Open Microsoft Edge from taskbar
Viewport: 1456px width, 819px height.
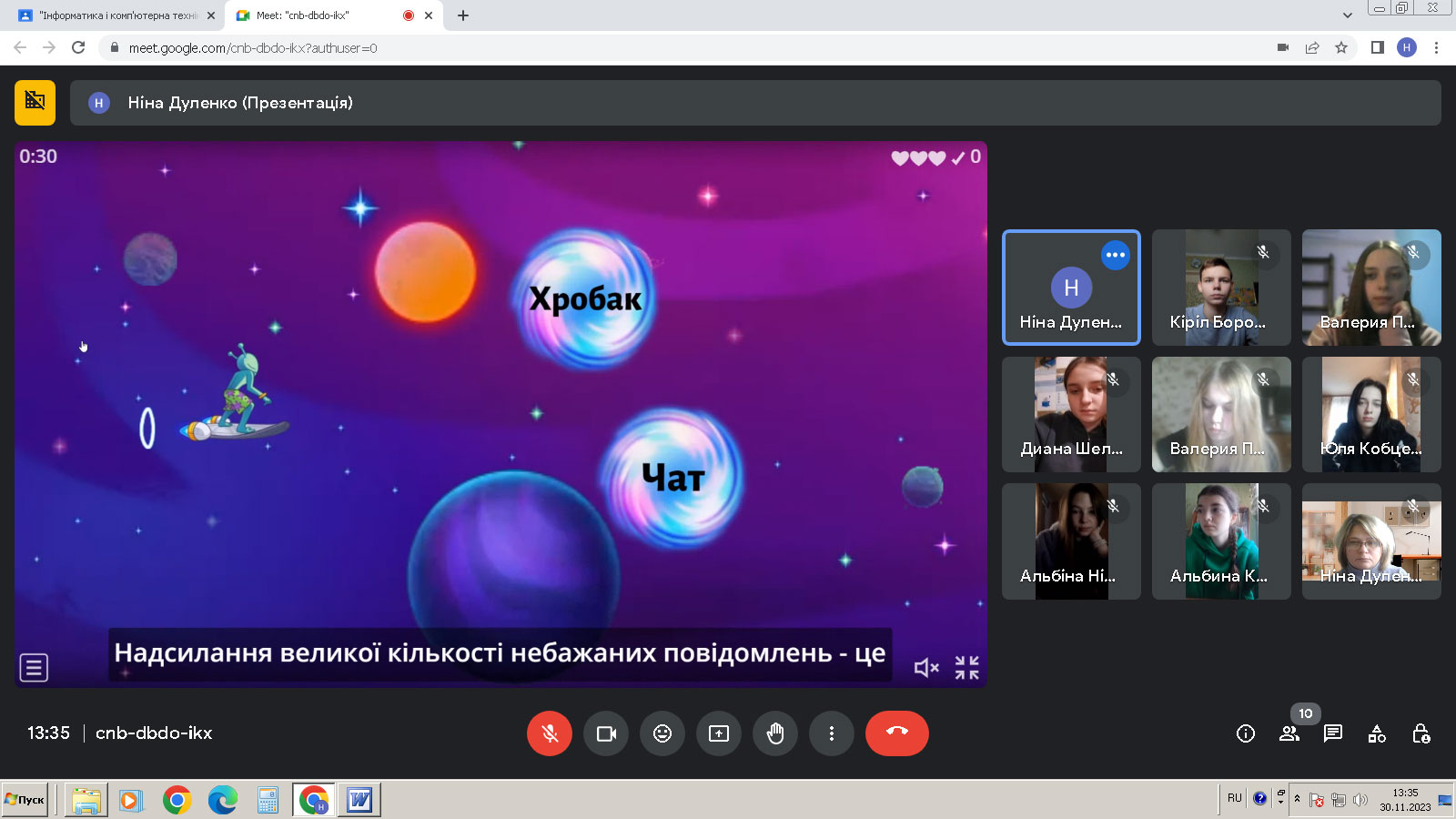(222, 800)
